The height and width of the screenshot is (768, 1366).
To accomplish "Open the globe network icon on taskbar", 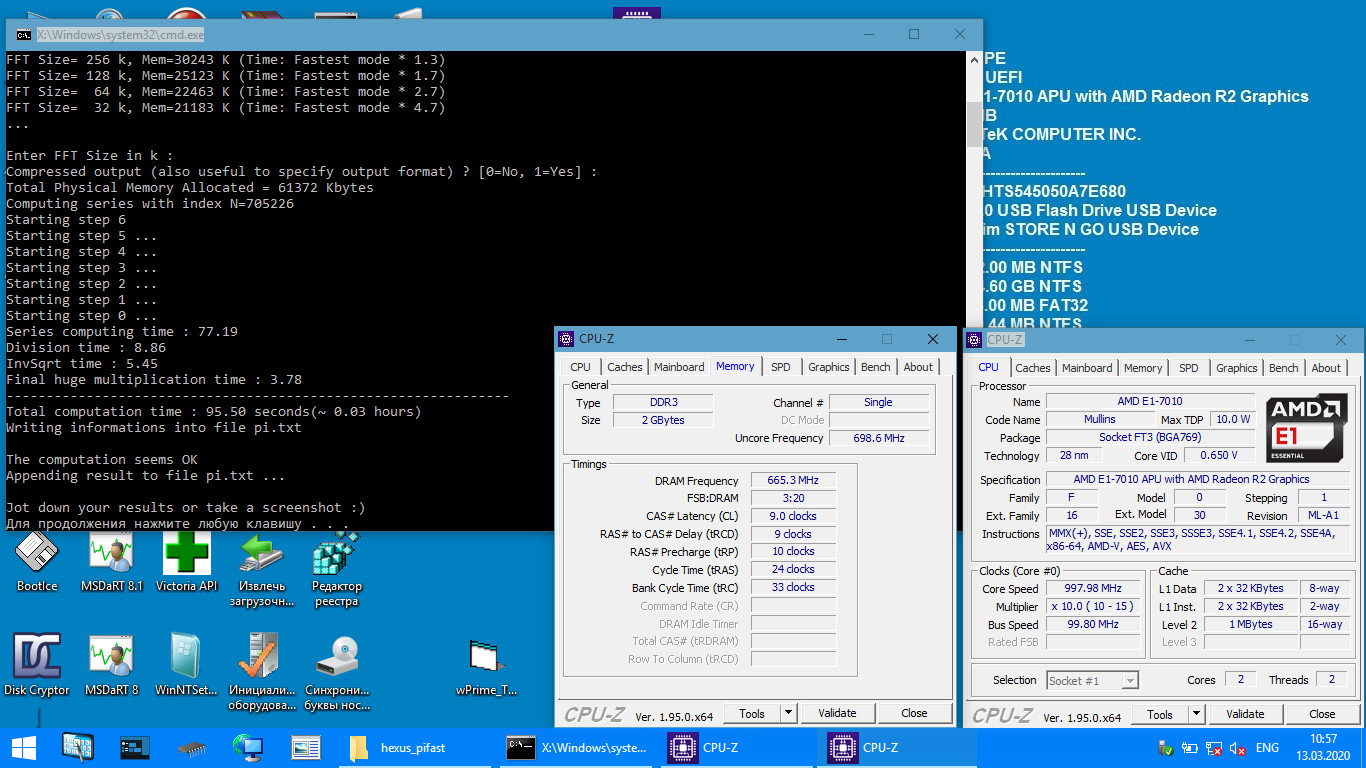I will [247, 747].
